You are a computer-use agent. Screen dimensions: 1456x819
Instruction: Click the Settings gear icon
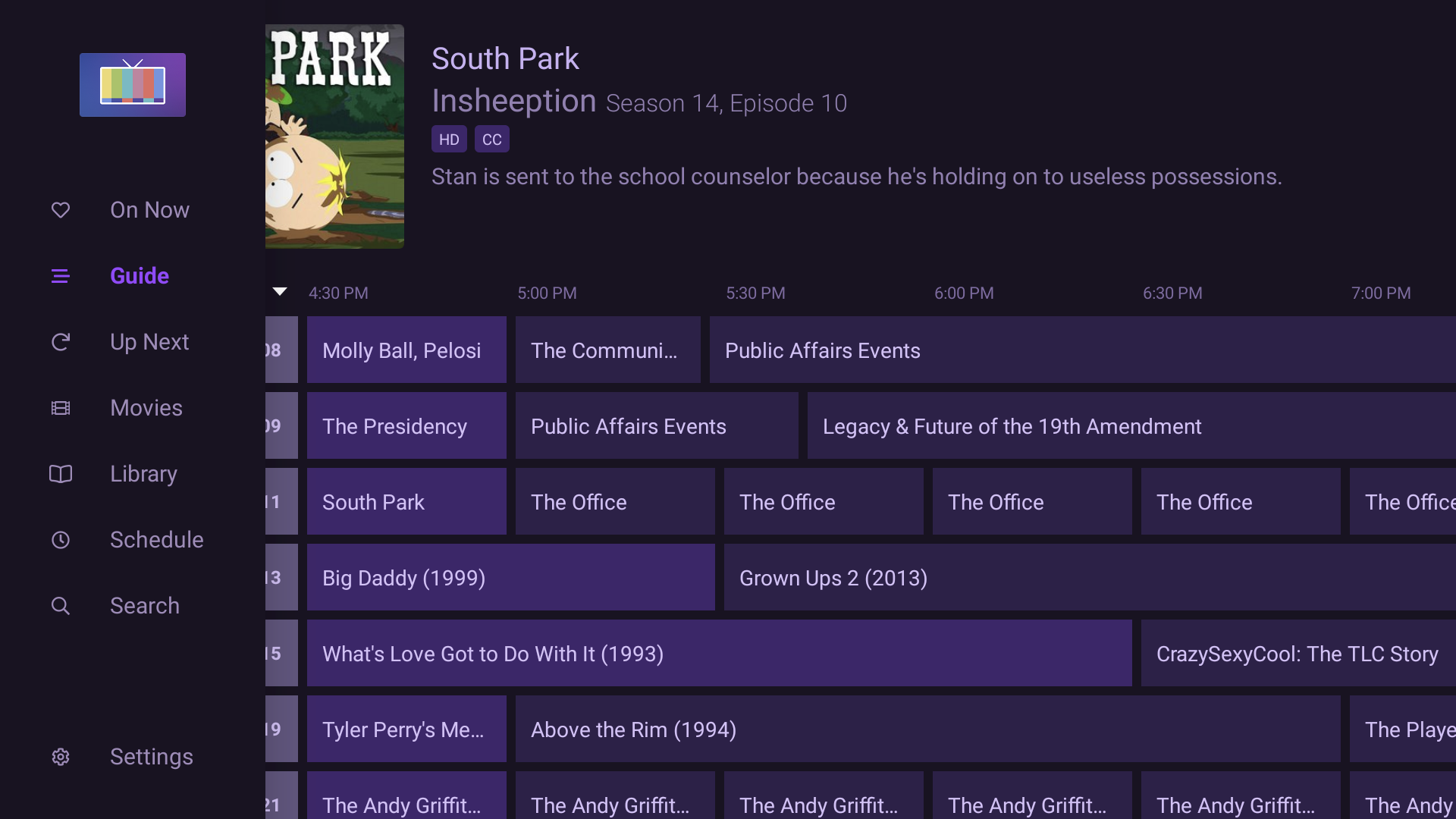61,757
